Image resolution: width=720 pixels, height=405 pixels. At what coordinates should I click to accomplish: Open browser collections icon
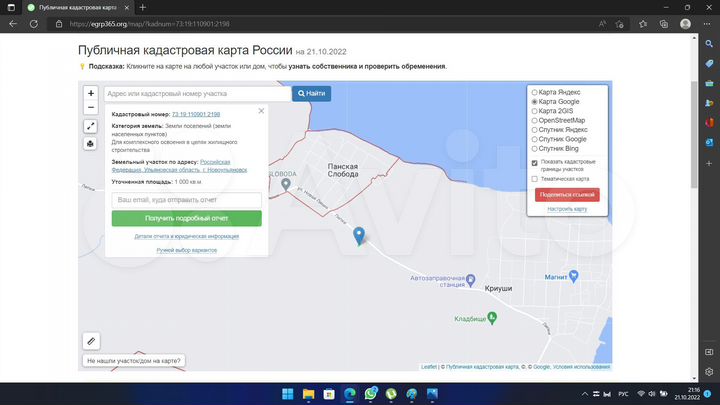tap(664, 24)
